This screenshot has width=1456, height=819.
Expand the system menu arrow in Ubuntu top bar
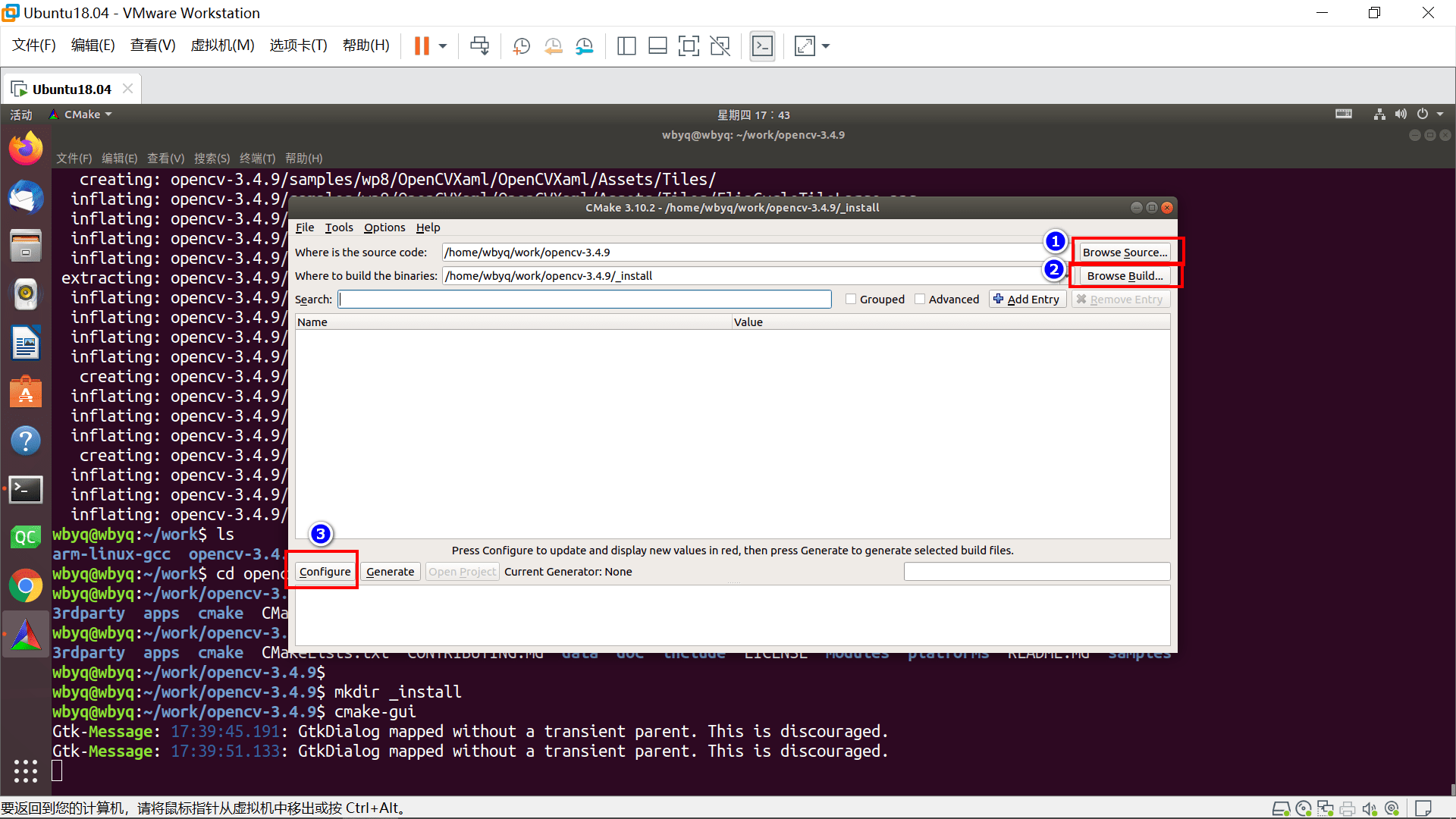click(1440, 115)
